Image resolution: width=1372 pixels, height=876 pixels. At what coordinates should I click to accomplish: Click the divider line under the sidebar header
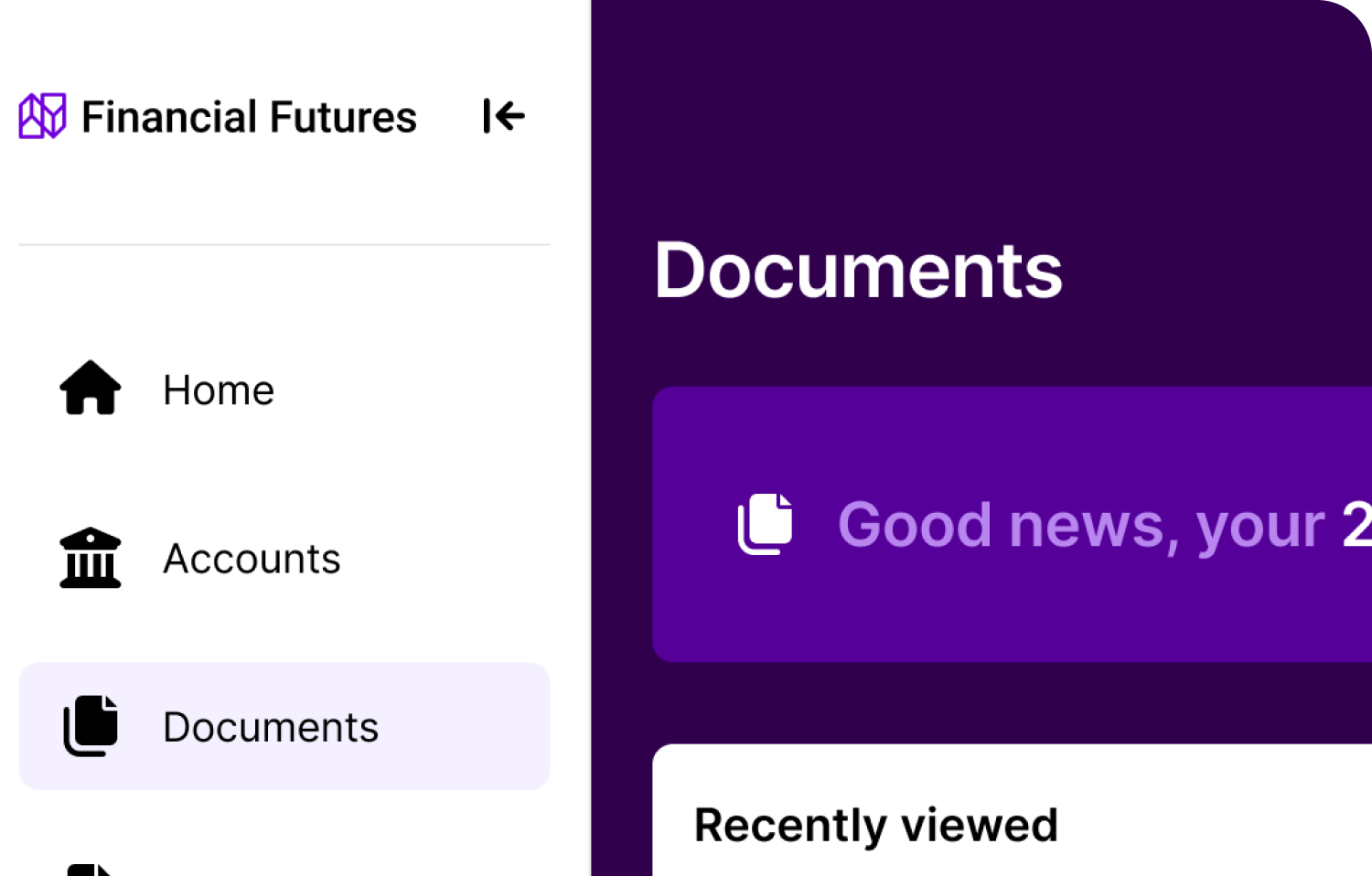coord(284,245)
